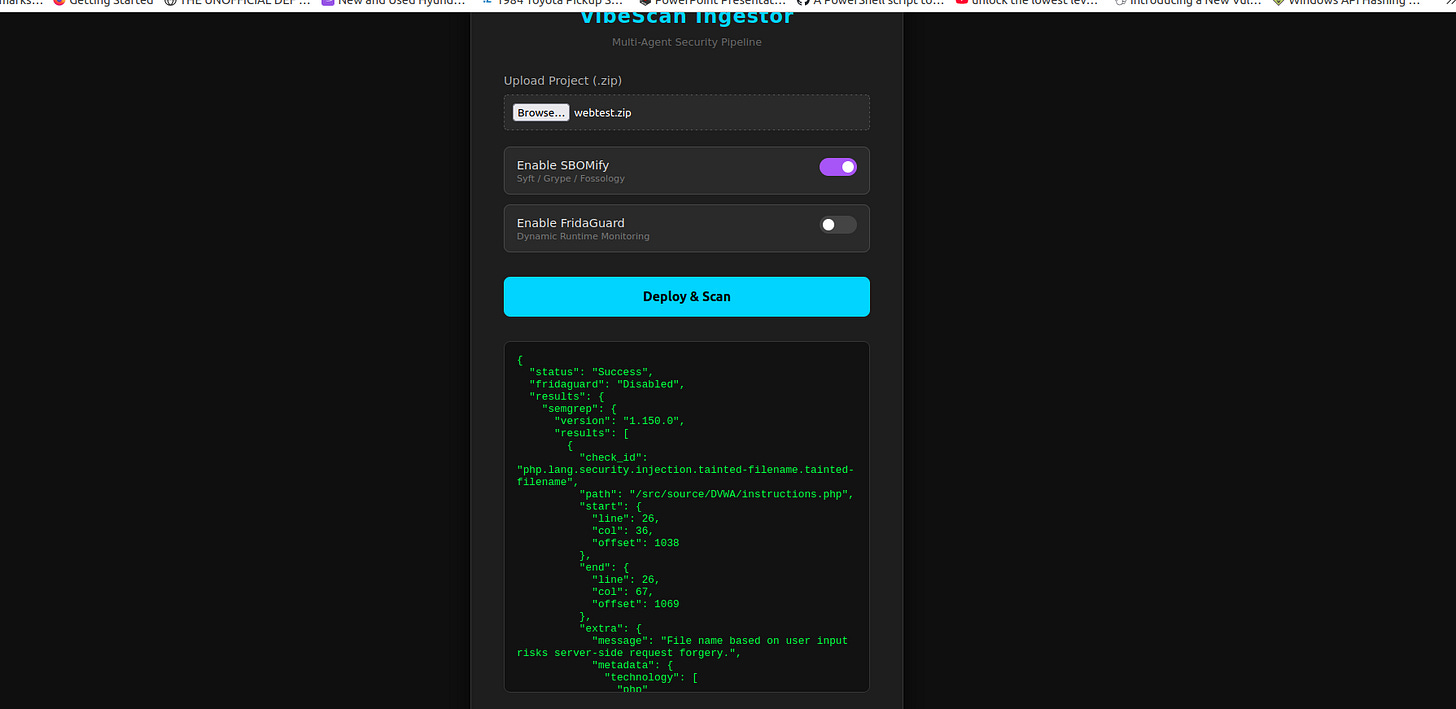Click the "Upload Project (.zip)" label

click(563, 80)
